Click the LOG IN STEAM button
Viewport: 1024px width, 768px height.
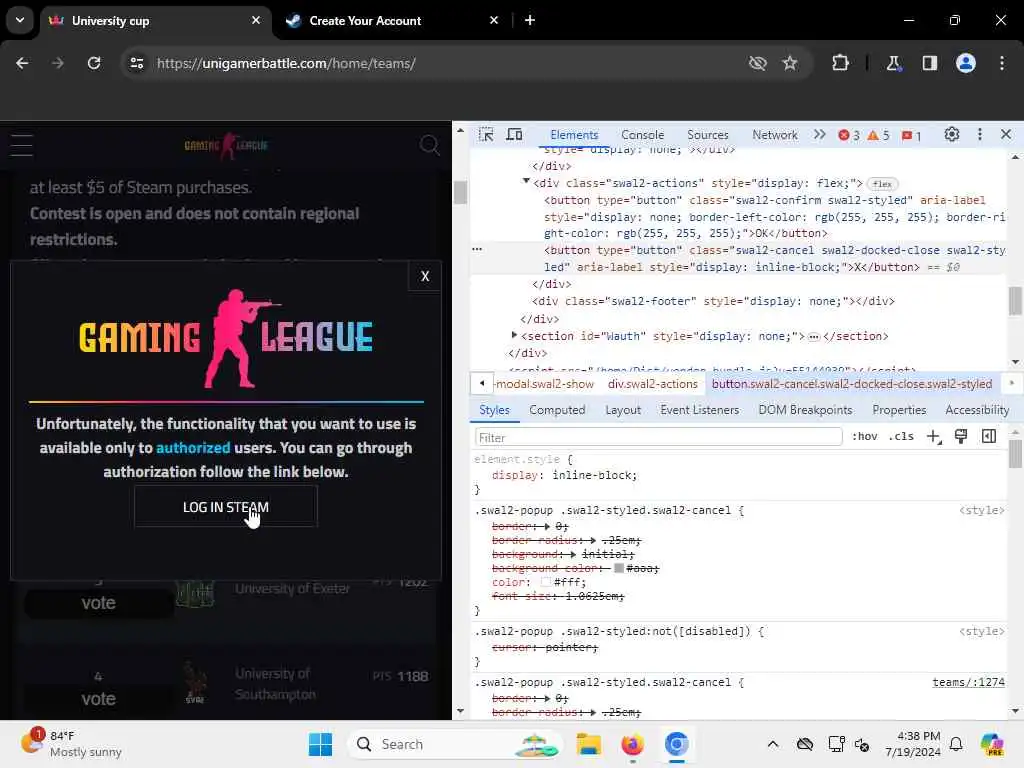tap(226, 507)
